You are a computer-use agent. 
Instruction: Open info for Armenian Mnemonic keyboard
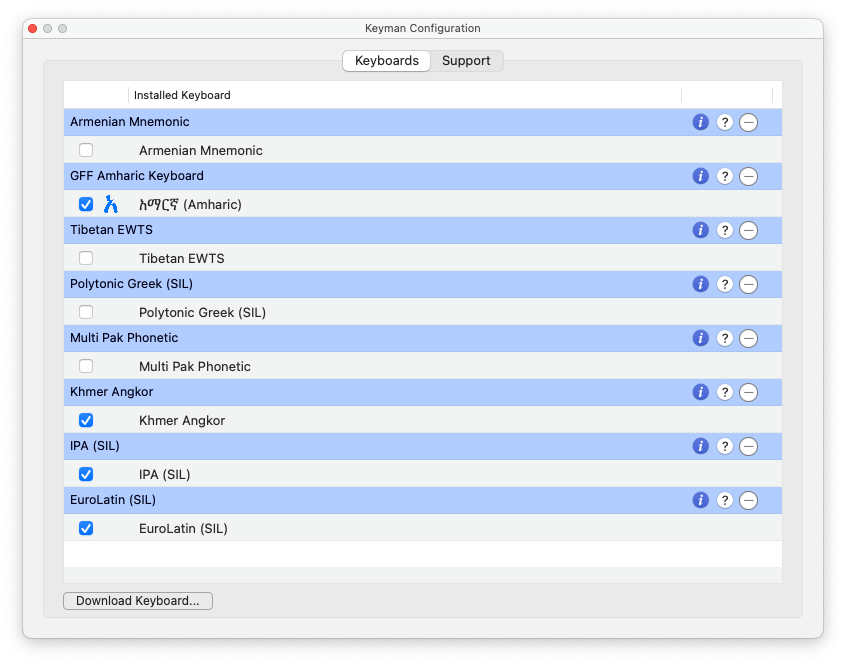coord(700,122)
